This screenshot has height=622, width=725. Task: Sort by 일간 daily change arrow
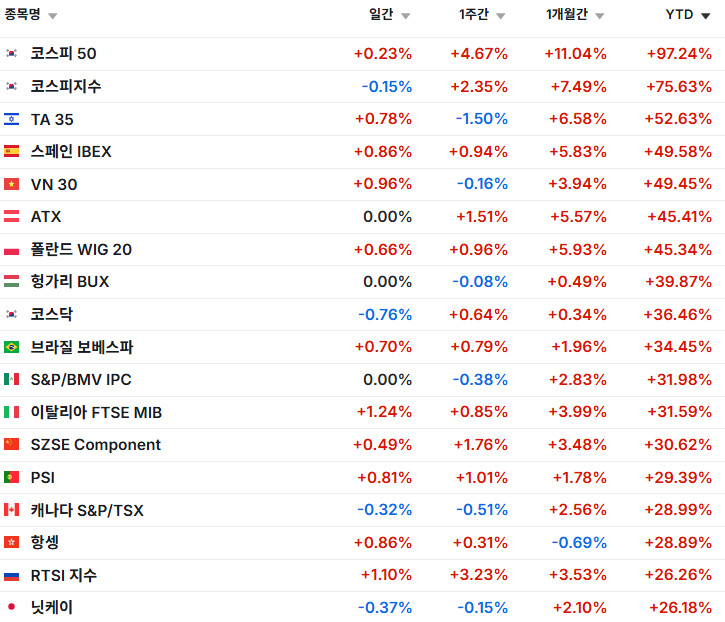pos(404,16)
